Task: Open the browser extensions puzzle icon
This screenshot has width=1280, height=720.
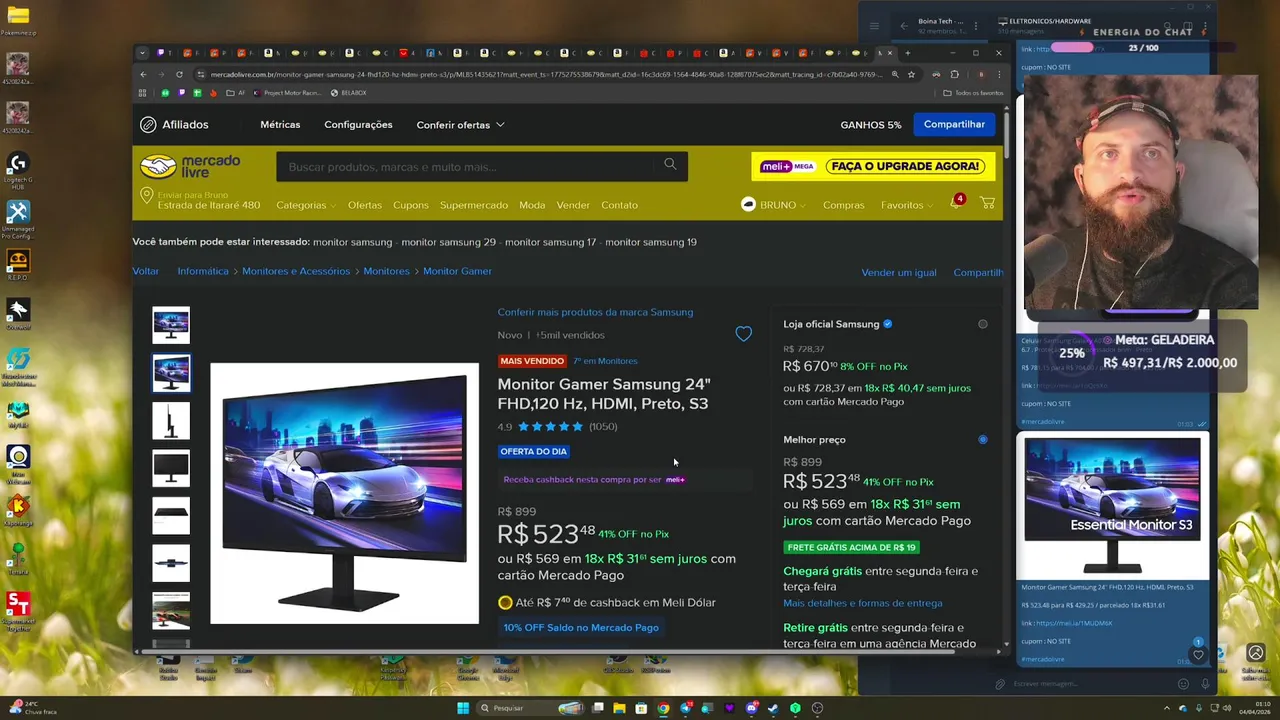Action: pyautogui.click(x=954, y=74)
